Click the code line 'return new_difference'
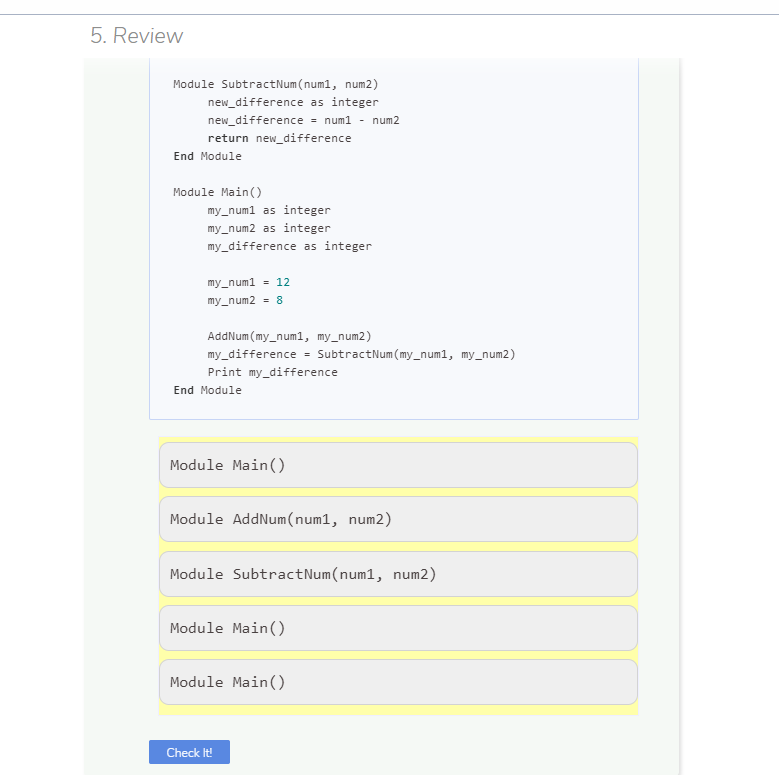779x775 pixels. [x=279, y=138]
